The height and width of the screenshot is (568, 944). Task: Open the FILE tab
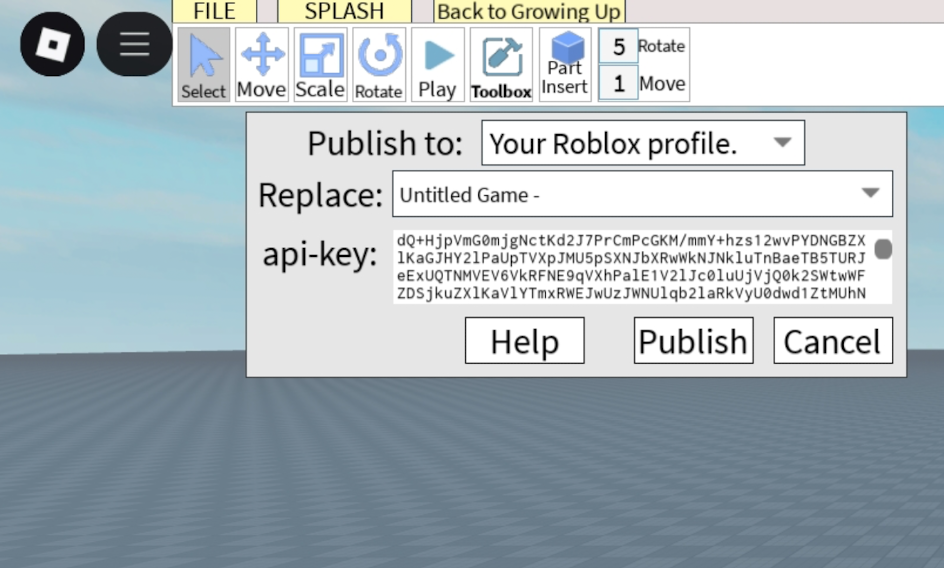tap(214, 12)
